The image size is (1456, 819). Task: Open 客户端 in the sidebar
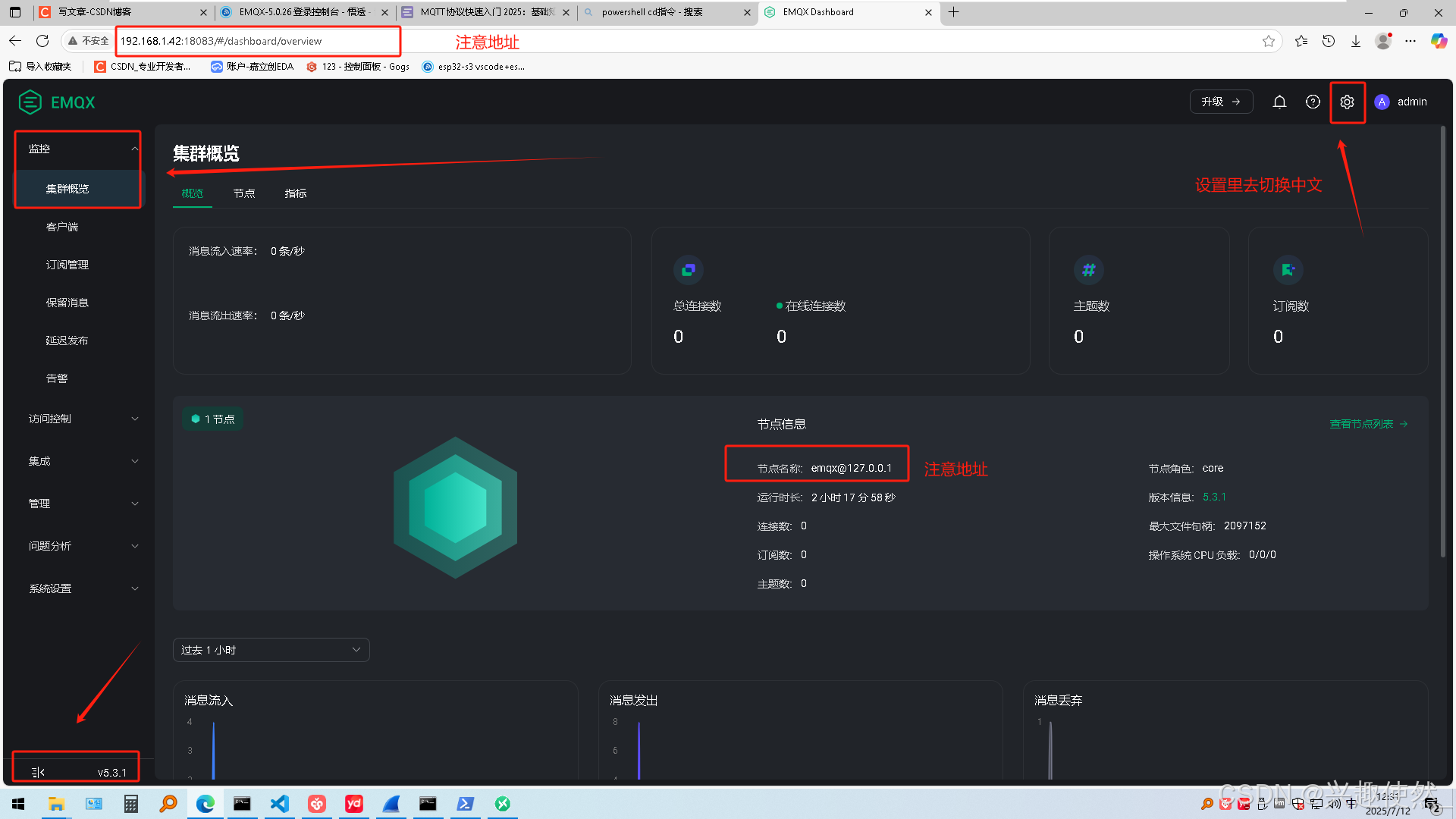pos(62,227)
